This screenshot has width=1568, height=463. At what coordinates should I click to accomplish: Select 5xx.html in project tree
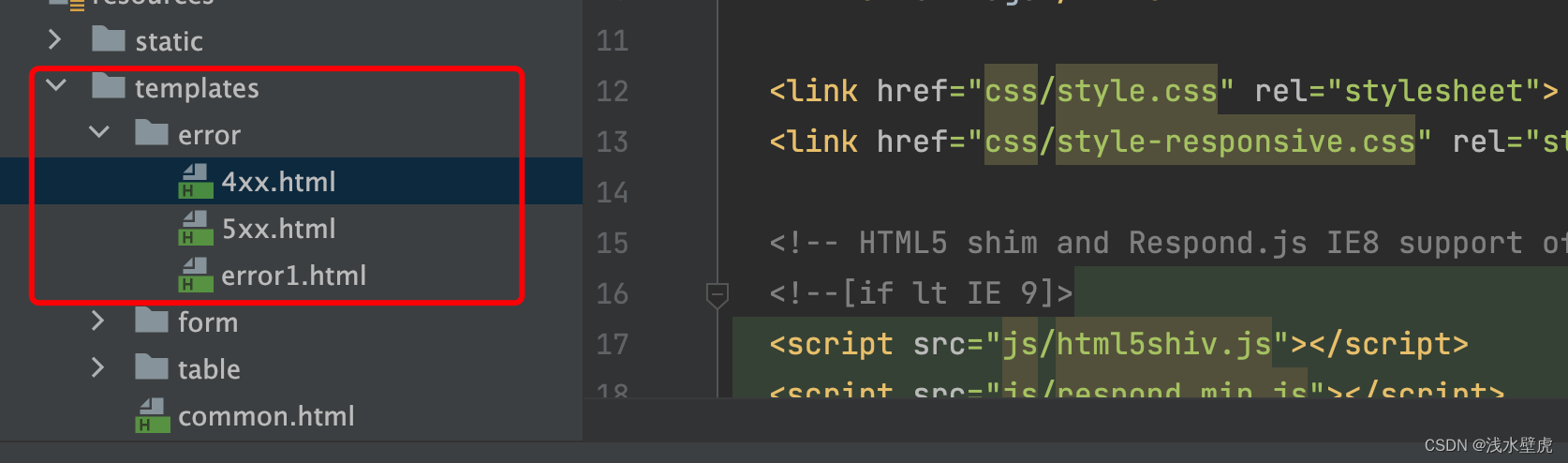(278, 229)
